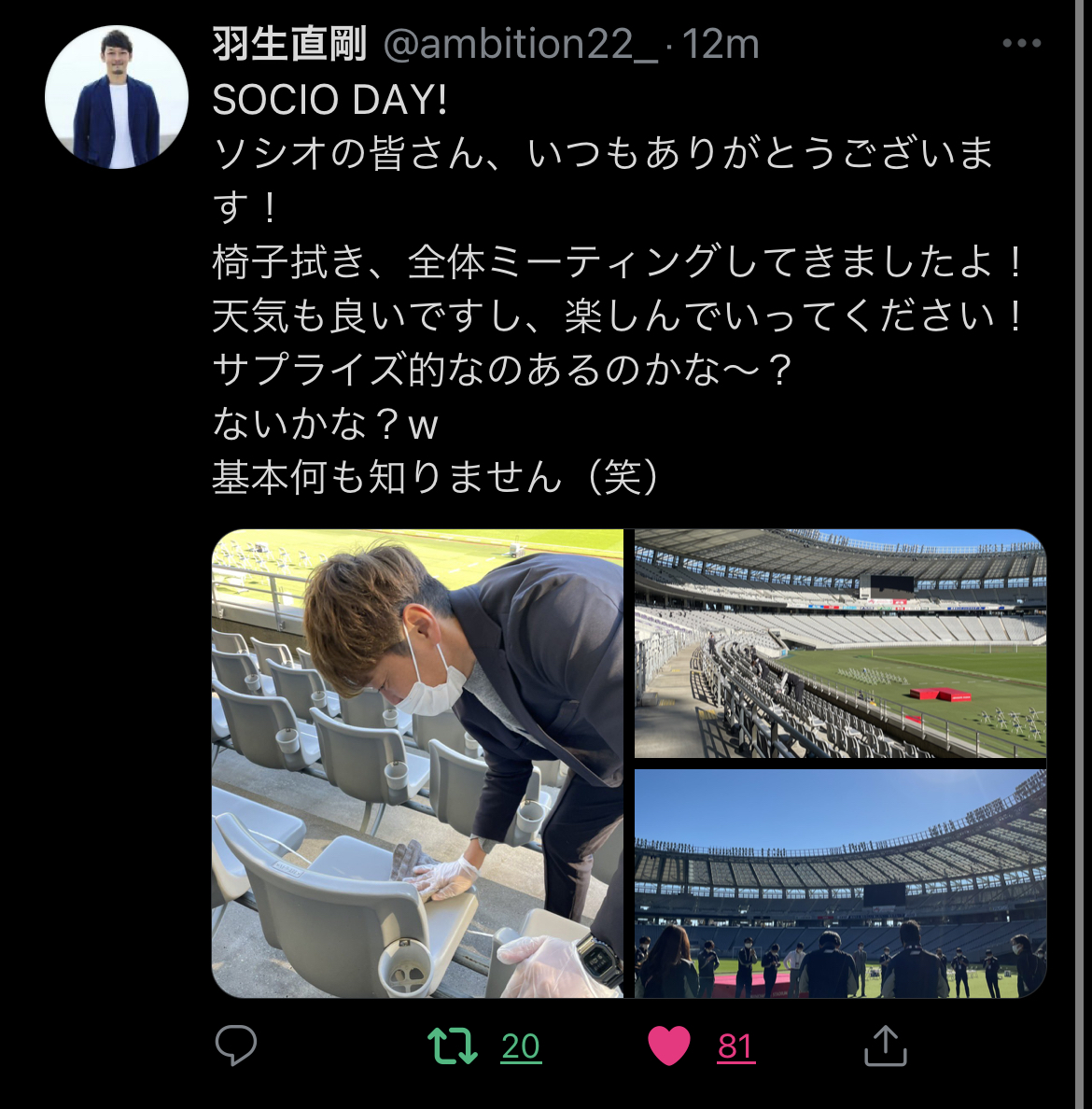View photo of man wiping seats
This screenshot has height=1109, width=1092.
pos(417,764)
